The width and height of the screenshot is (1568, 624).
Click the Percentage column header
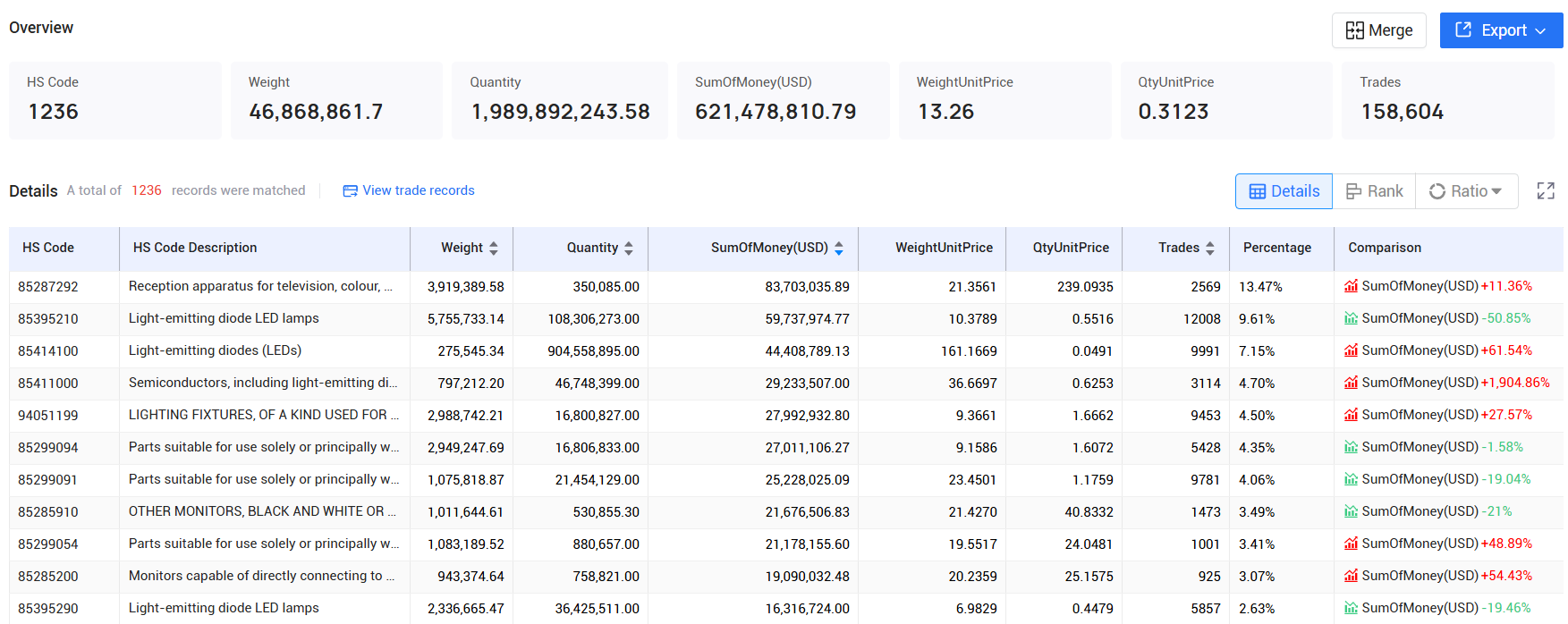point(1277,248)
